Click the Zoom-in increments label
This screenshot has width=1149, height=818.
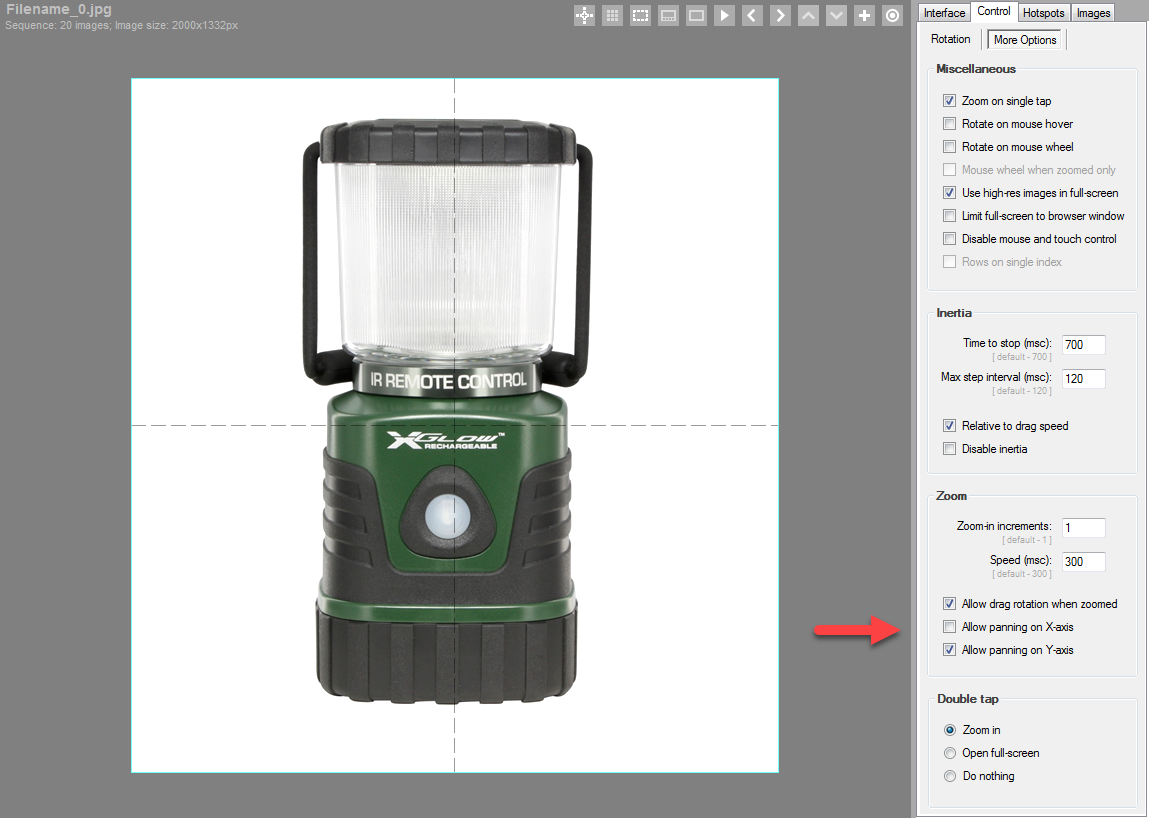click(x=1004, y=526)
